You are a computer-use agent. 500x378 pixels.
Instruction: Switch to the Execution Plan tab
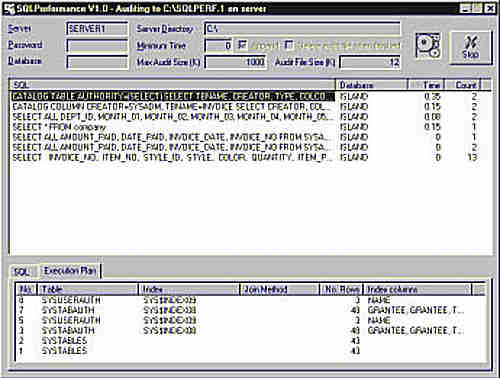pos(70,270)
